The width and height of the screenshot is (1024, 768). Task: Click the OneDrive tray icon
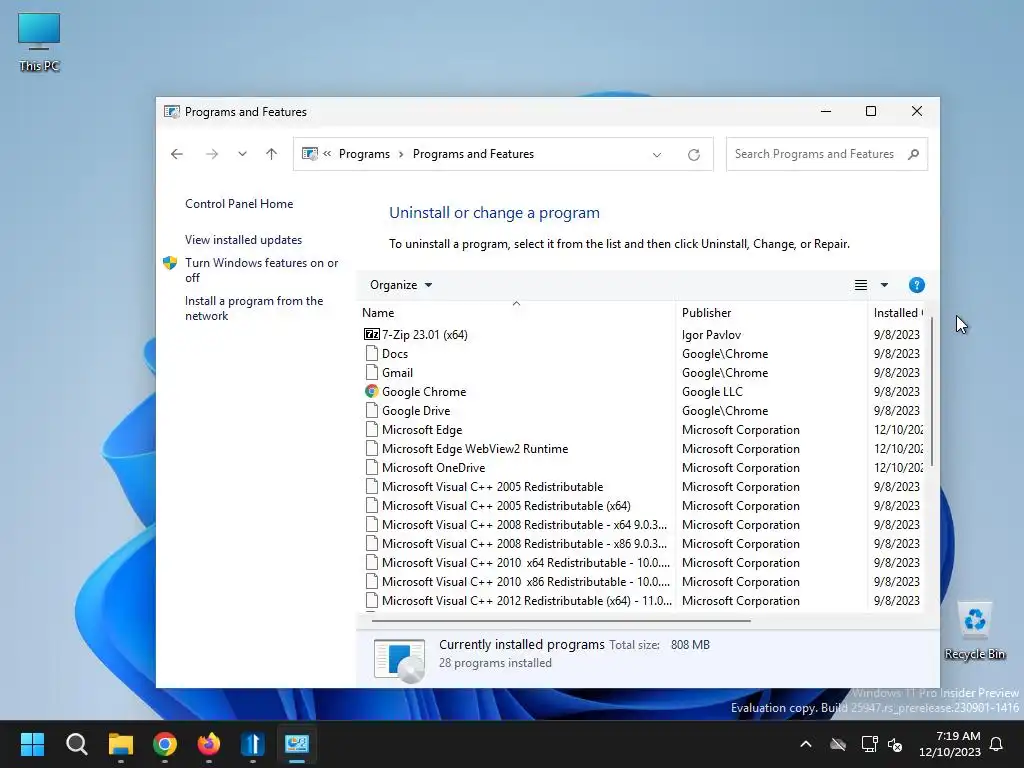838,744
